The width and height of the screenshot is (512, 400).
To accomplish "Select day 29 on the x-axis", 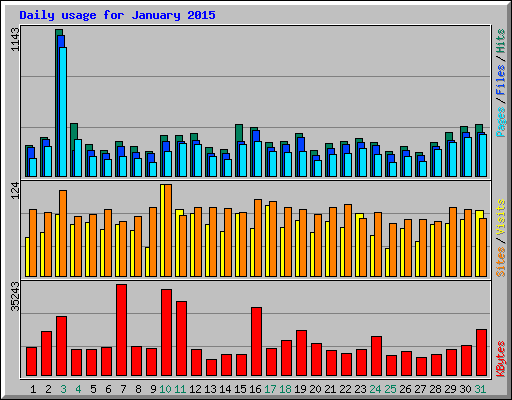I will (x=450, y=389).
